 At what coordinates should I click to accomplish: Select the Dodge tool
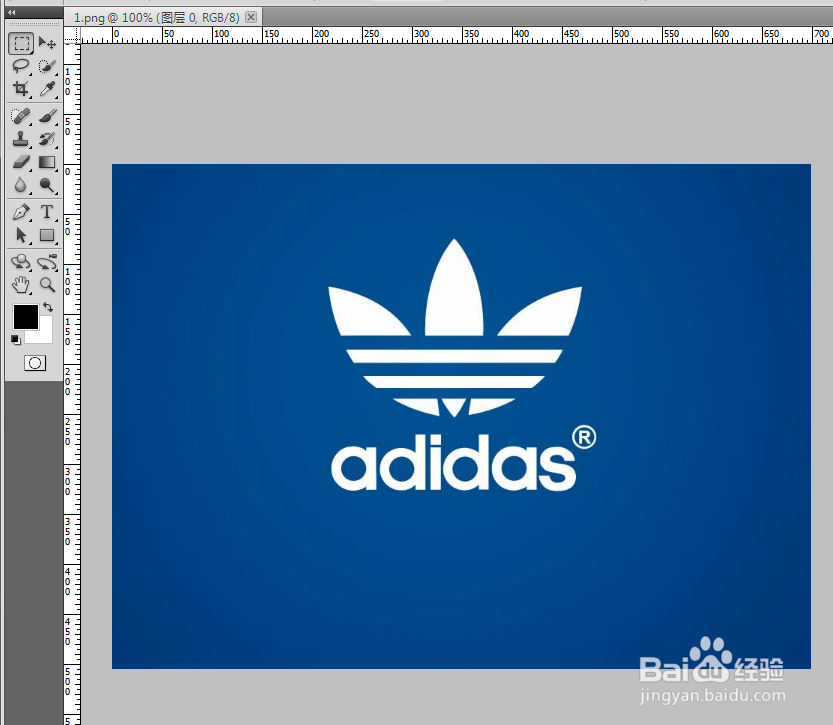[x=47, y=185]
